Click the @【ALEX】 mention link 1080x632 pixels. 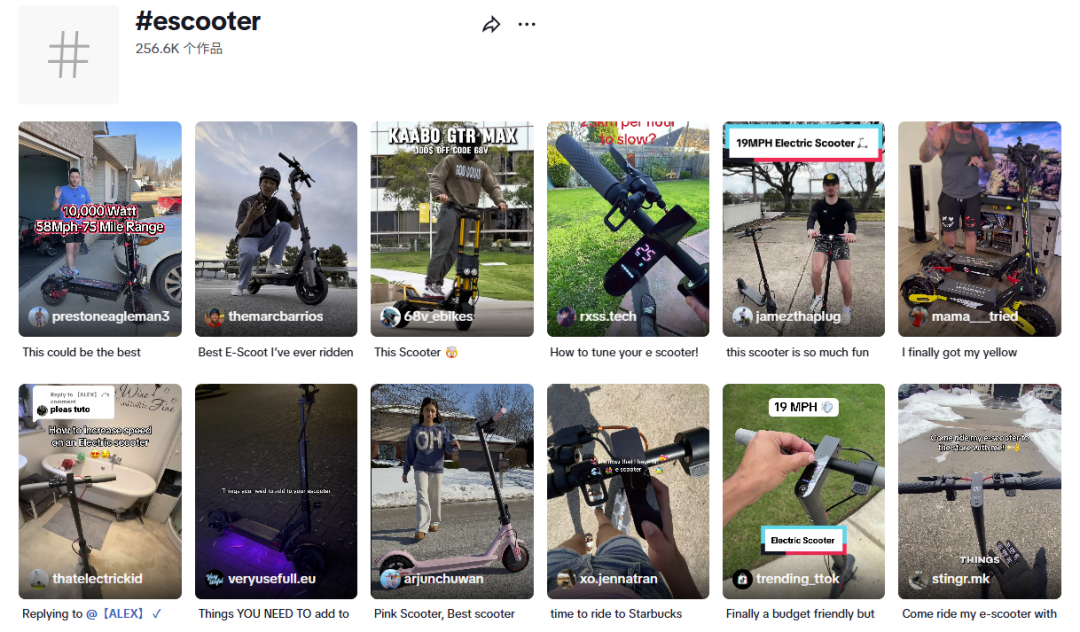click(114, 613)
